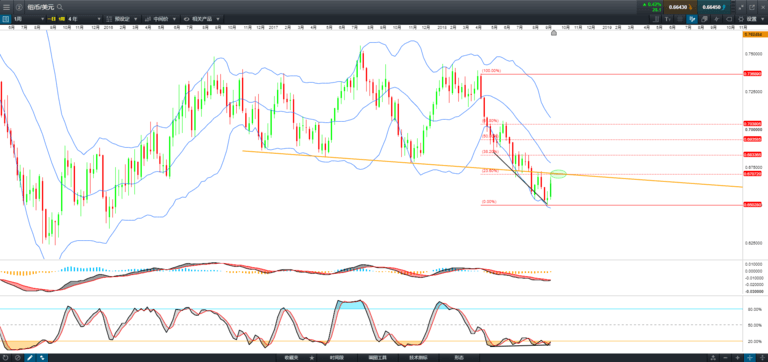Screen dimensions: 768x362
Task: Click the buy price 0.66450 button
Action: coord(714,7)
